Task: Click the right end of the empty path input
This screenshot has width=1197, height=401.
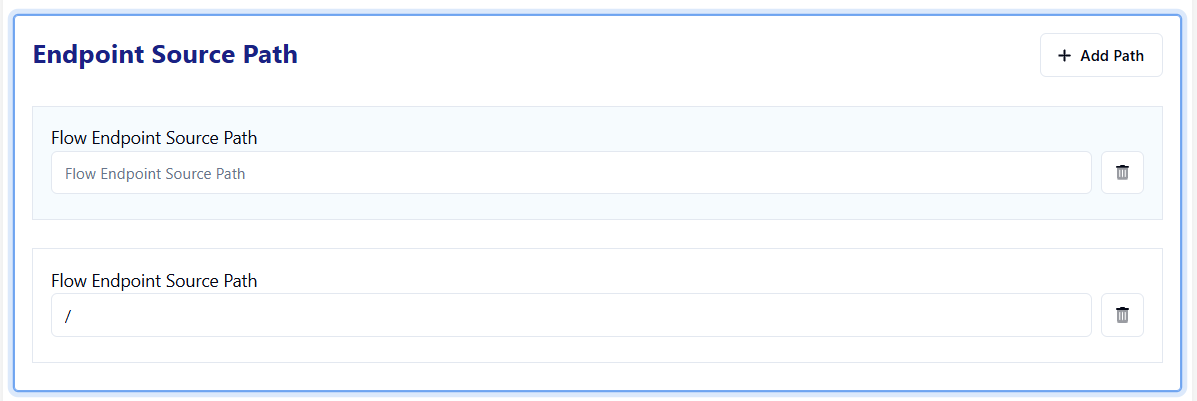Action: click(1070, 173)
